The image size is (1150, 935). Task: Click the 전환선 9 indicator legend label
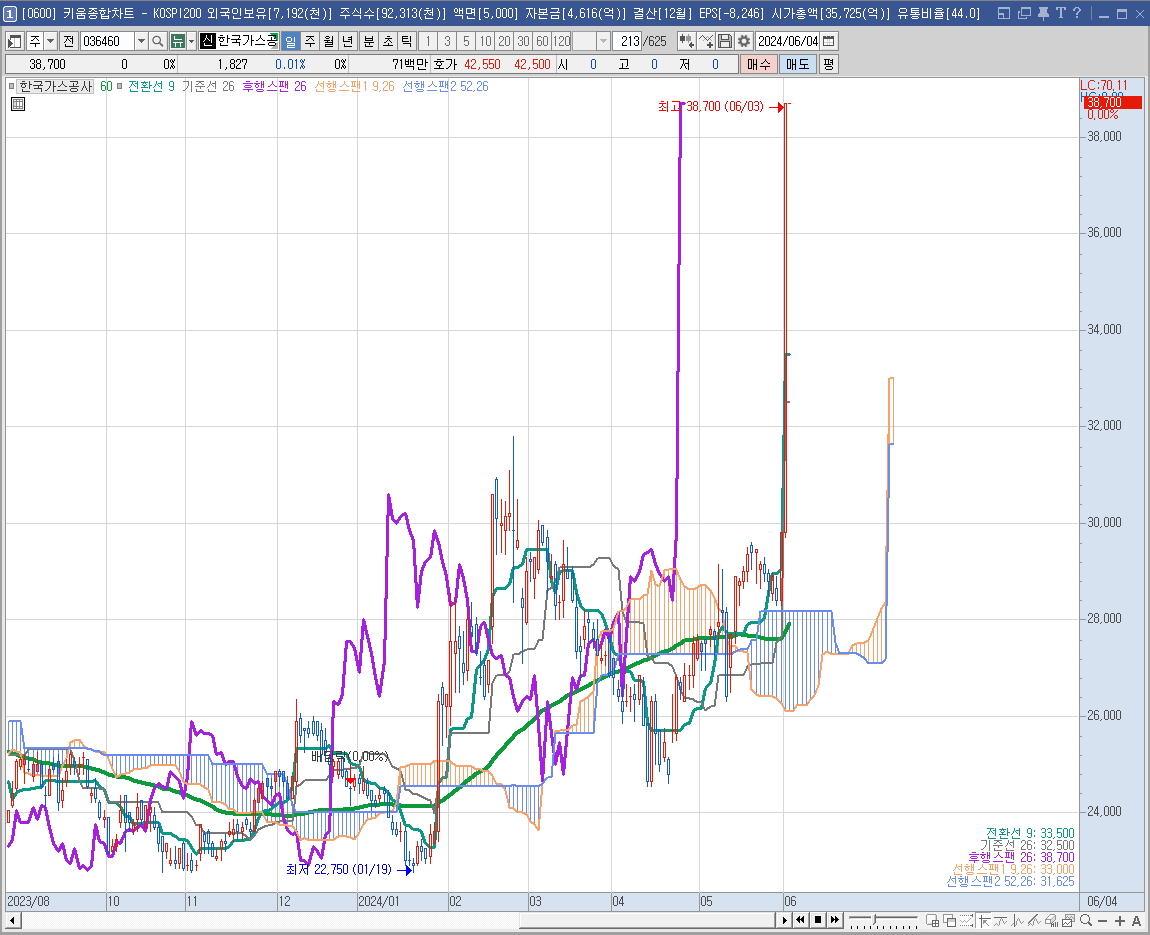tap(151, 87)
